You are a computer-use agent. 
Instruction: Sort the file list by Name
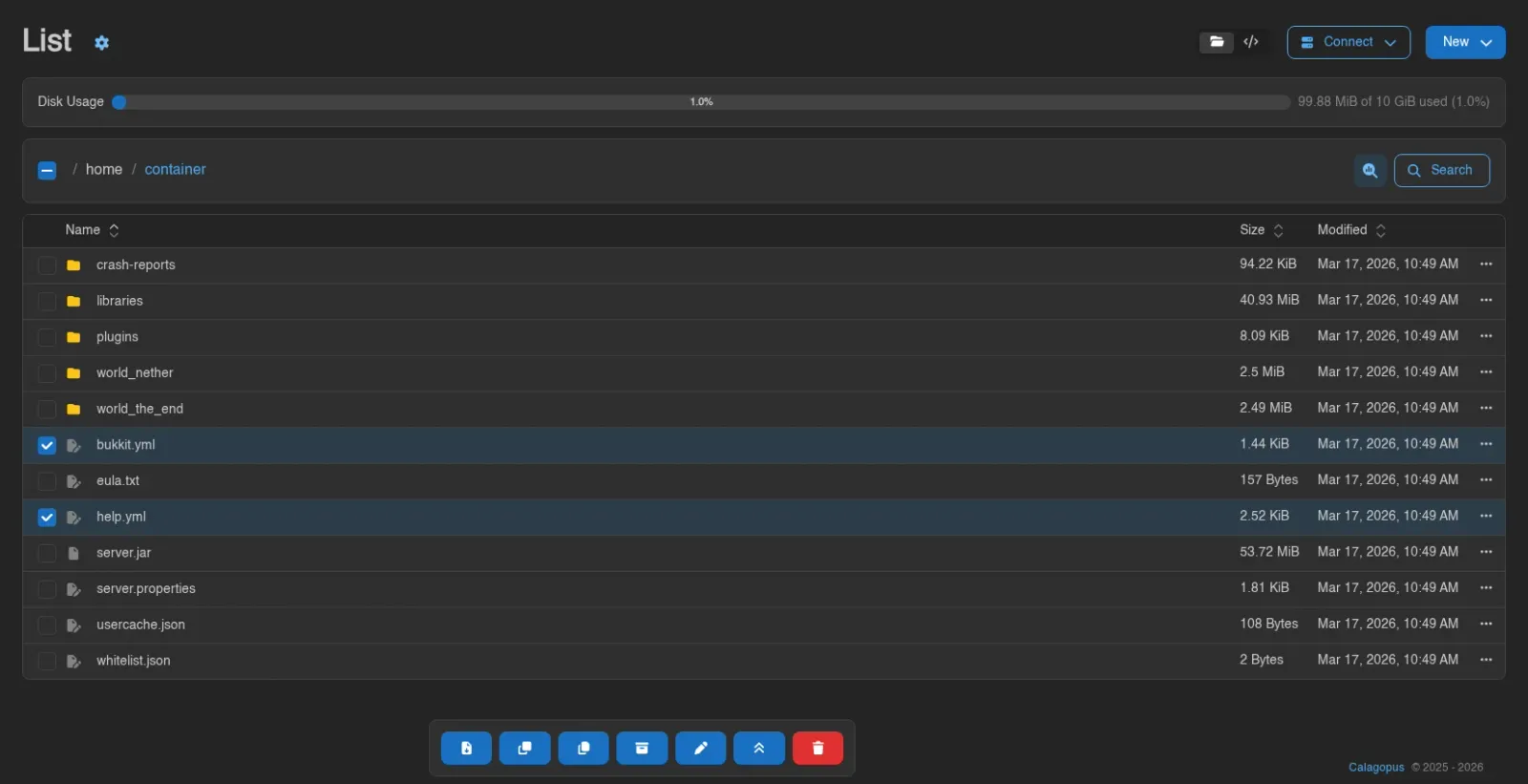[92, 230]
